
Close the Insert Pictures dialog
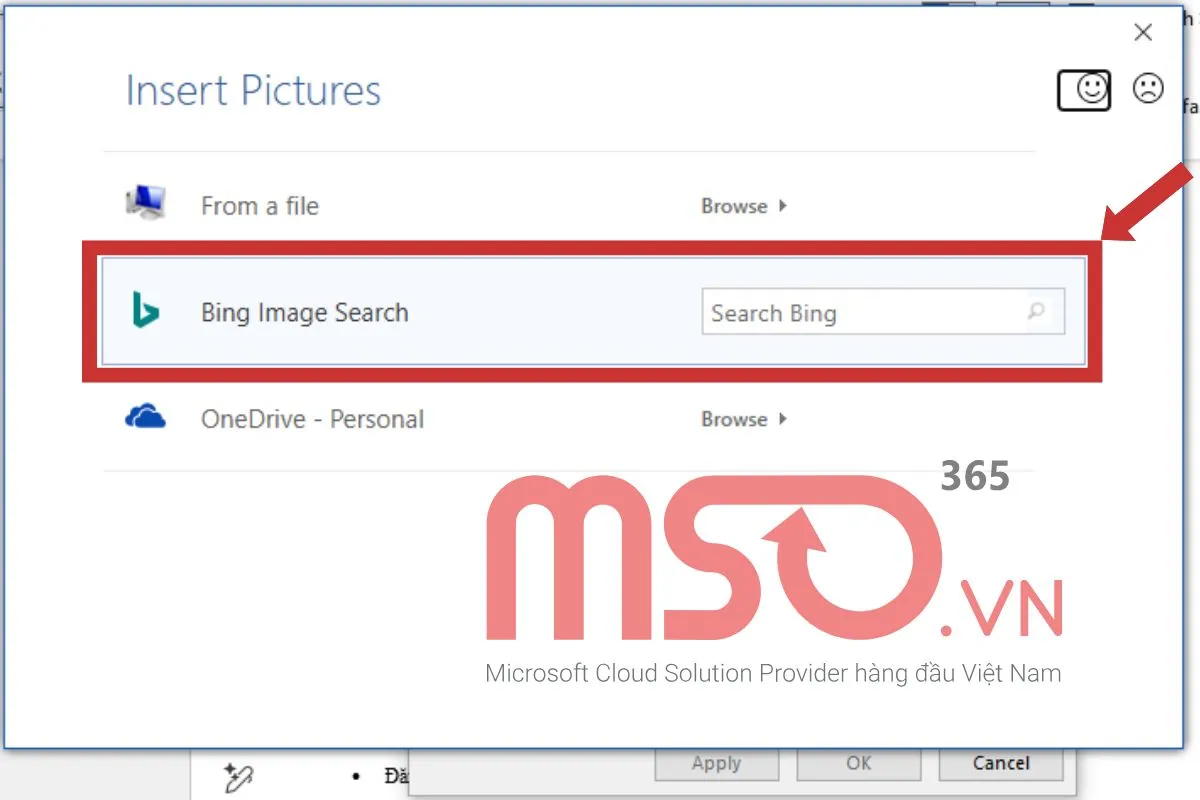1143,33
